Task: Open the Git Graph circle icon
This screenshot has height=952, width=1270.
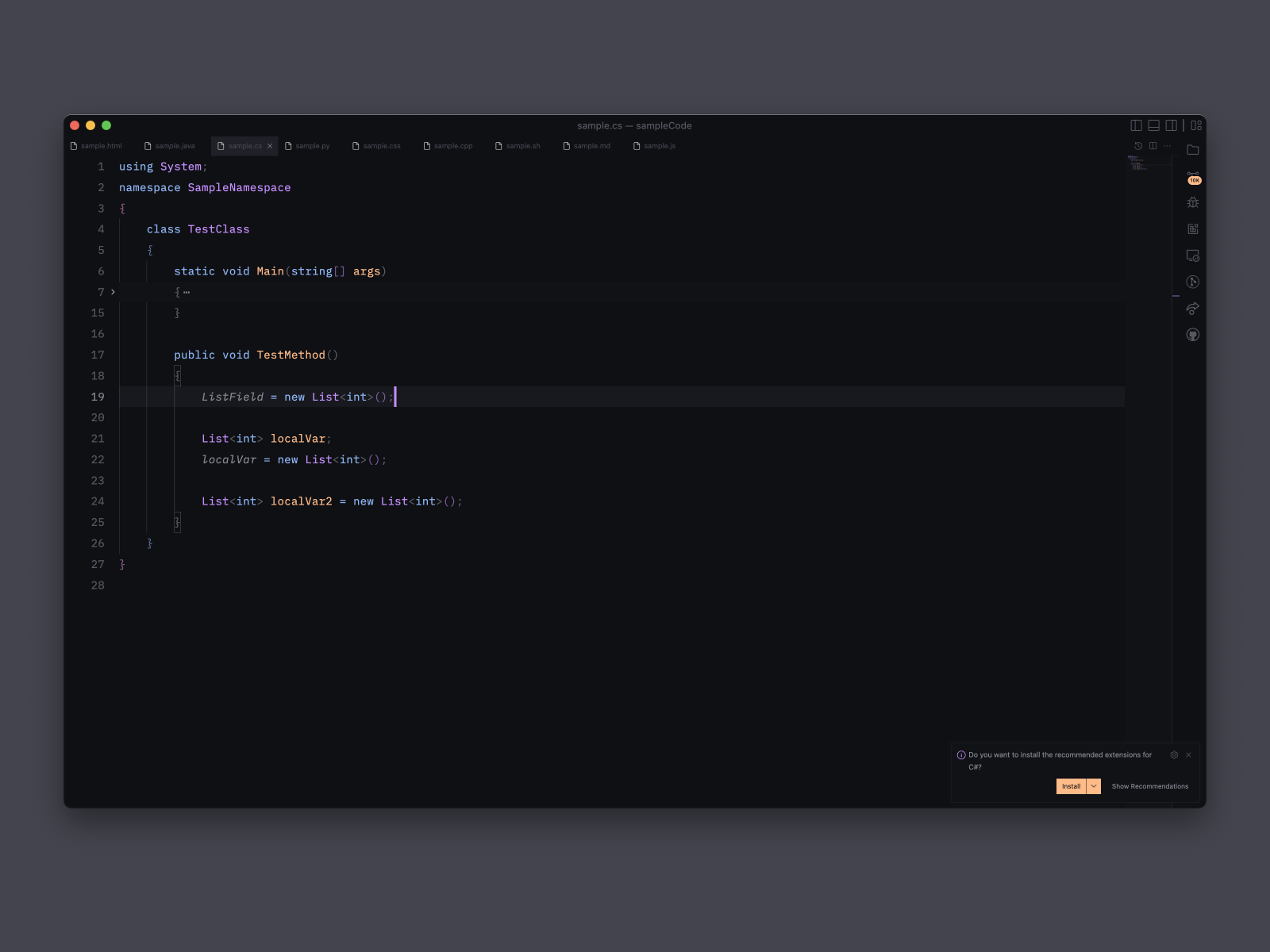Action: tap(1193, 282)
